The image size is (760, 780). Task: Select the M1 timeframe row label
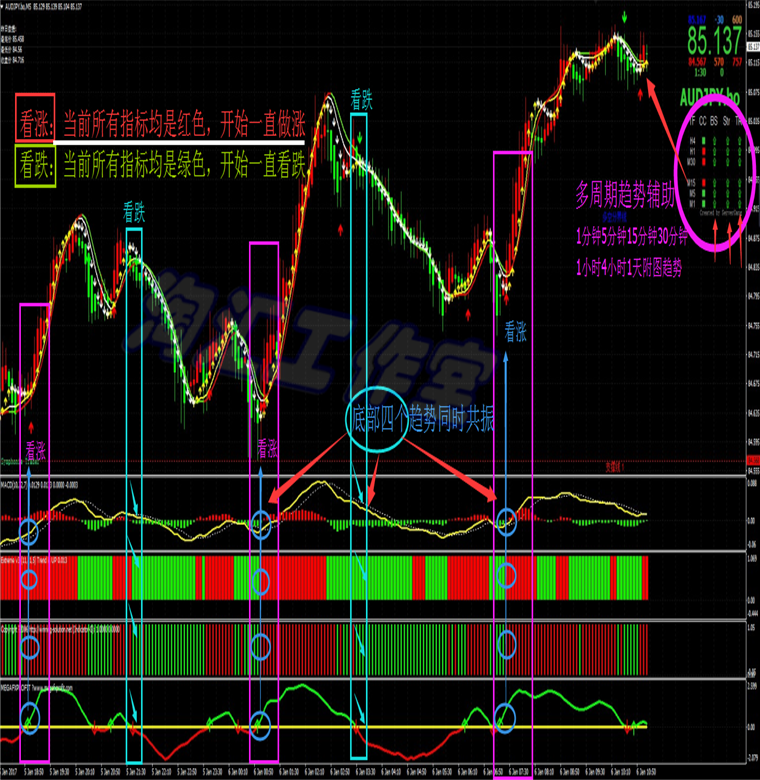[692, 203]
